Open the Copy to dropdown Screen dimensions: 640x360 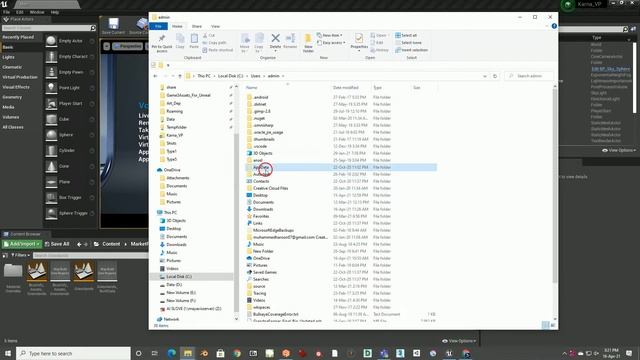coord(259,42)
